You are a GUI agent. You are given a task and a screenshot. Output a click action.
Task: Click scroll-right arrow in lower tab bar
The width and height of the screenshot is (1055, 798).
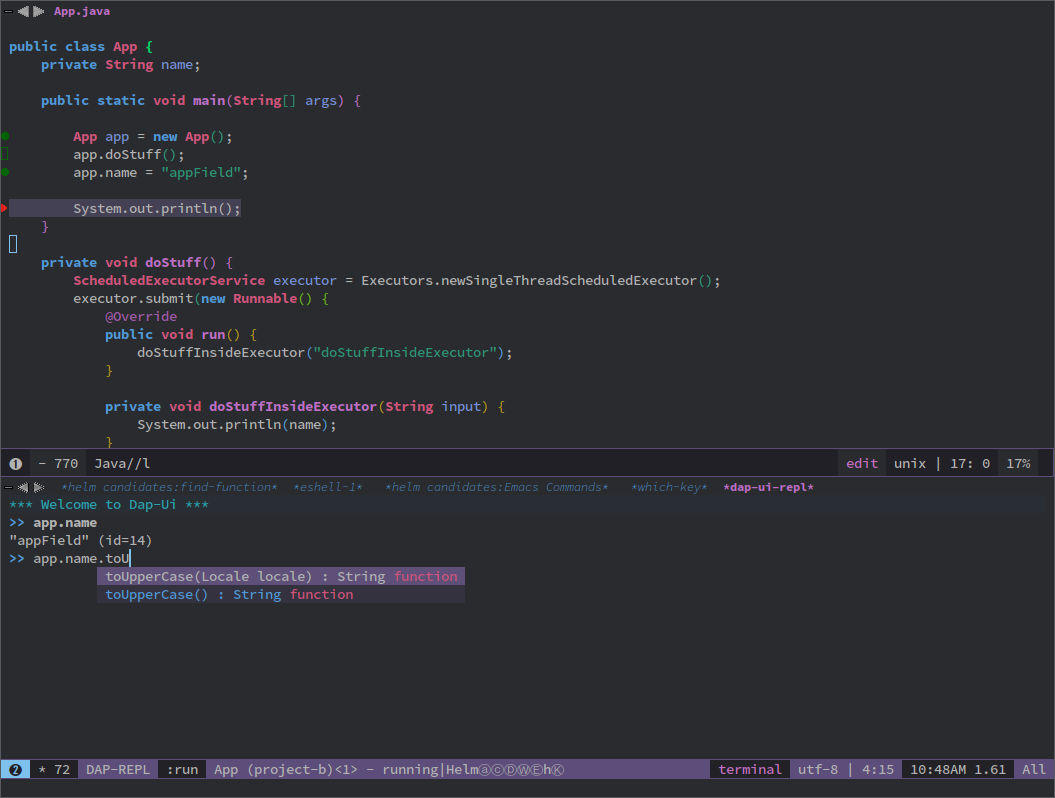[38, 487]
